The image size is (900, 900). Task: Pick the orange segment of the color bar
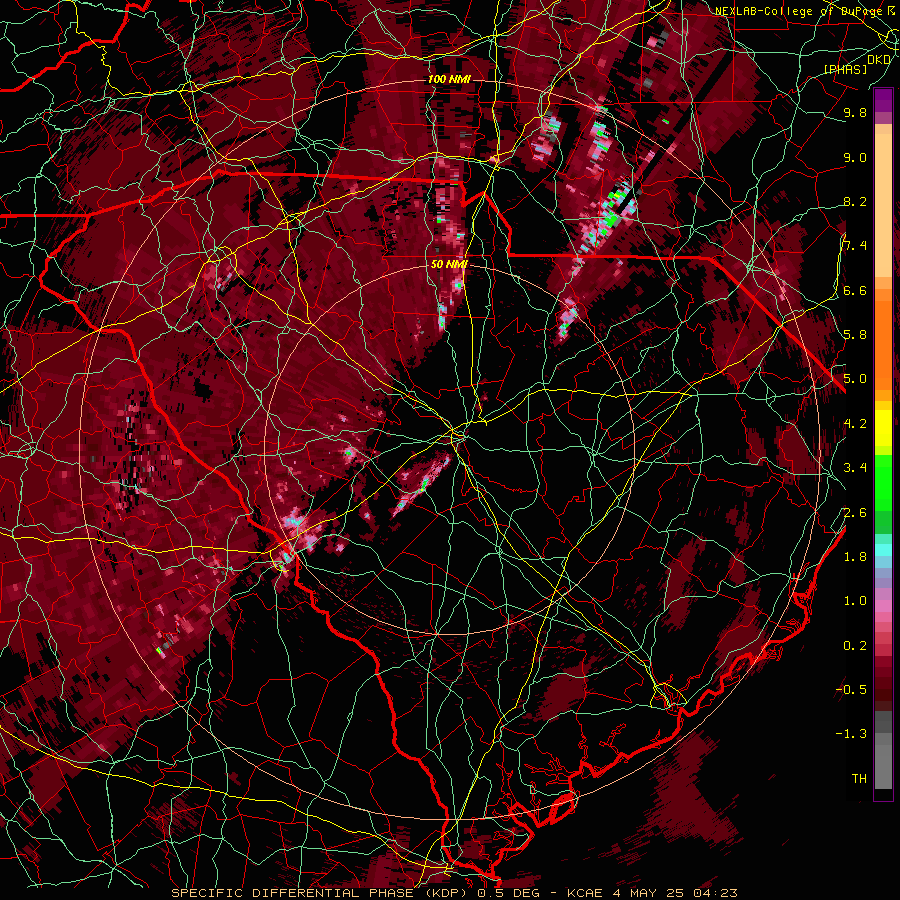point(883,344)
